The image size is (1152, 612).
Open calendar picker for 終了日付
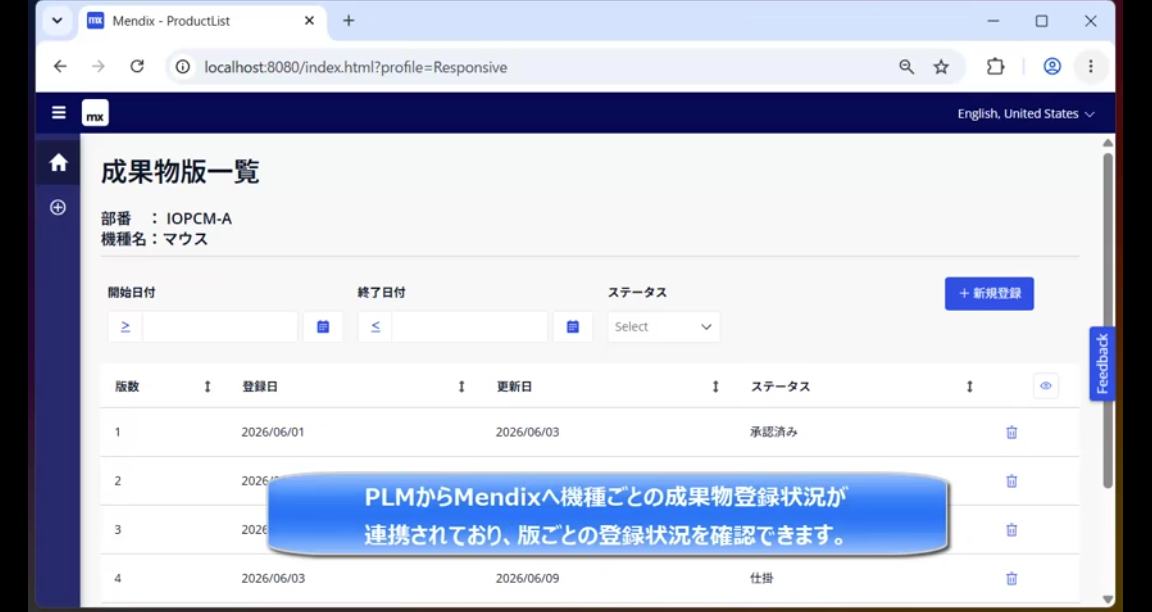[x=573, y=327]
